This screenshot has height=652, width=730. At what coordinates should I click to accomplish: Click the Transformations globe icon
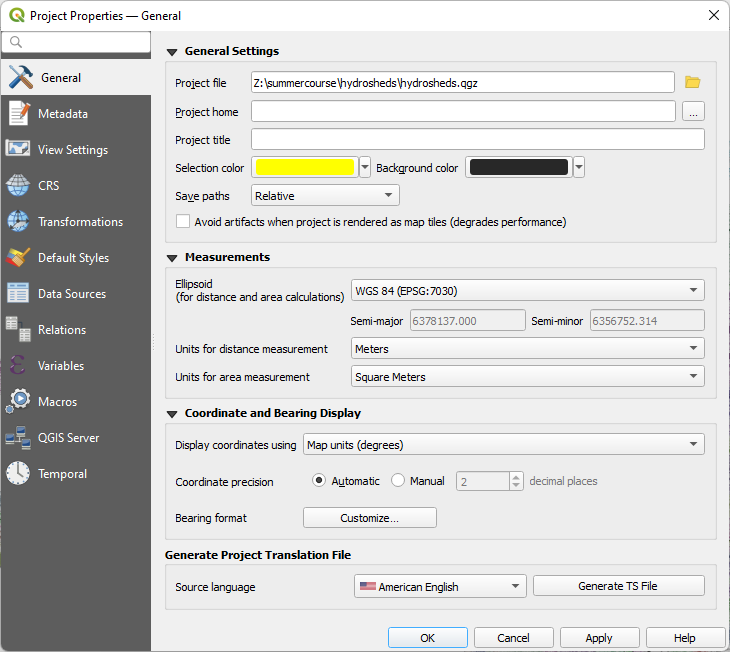click(x=18, y=221)
